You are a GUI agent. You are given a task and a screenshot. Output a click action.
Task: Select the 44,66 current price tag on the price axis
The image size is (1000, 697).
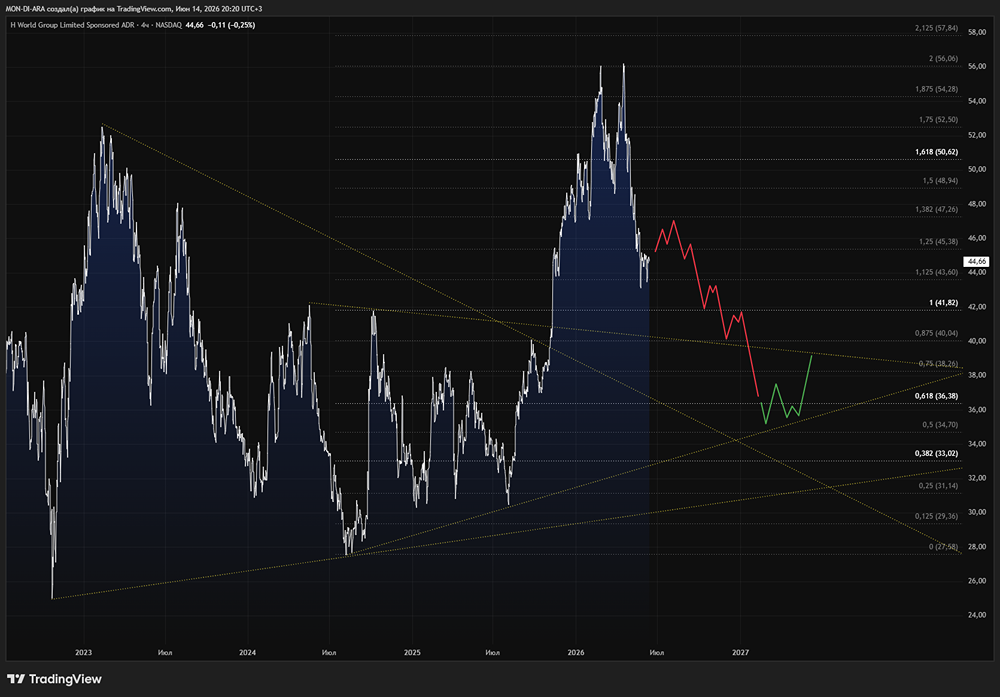tap(976, 261)
